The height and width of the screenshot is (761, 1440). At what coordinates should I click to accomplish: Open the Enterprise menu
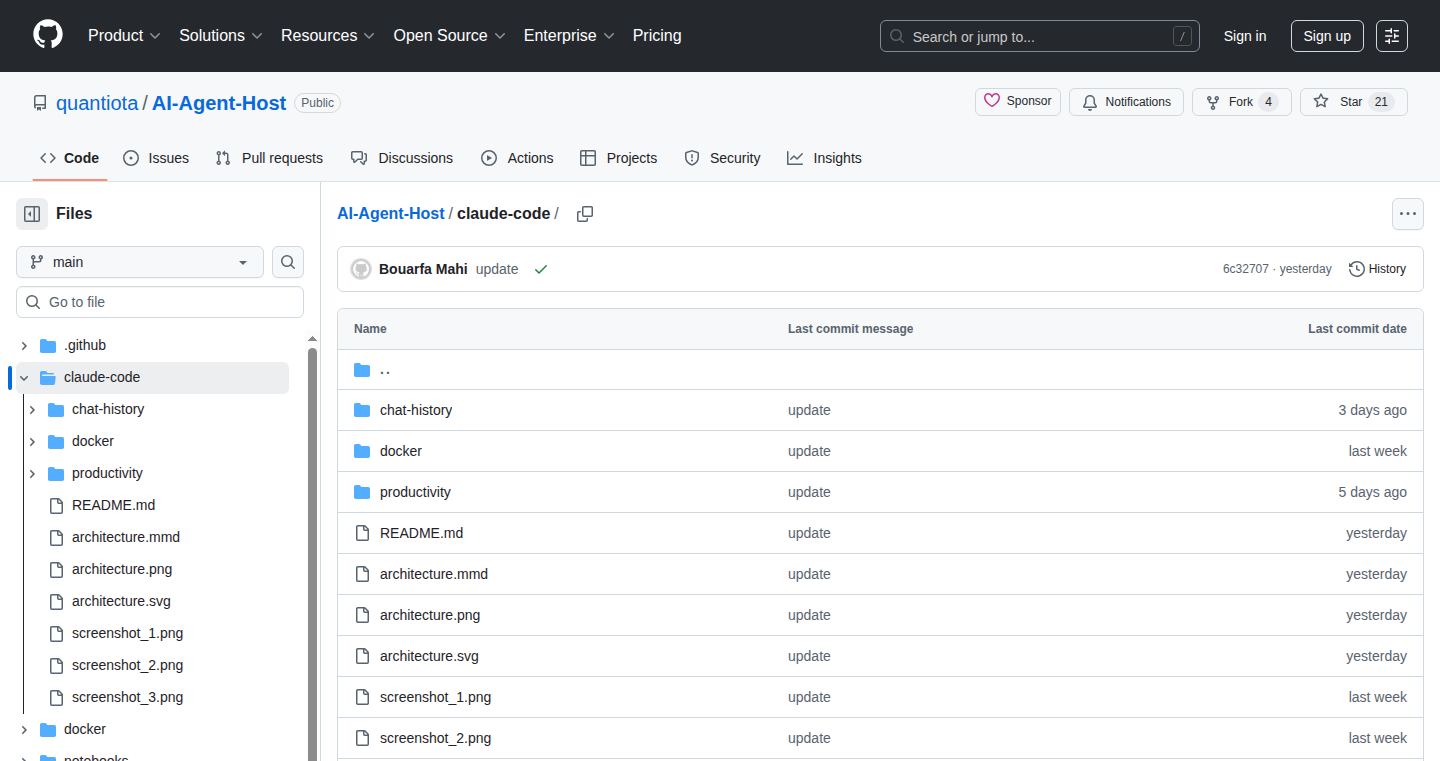point(569,35)
